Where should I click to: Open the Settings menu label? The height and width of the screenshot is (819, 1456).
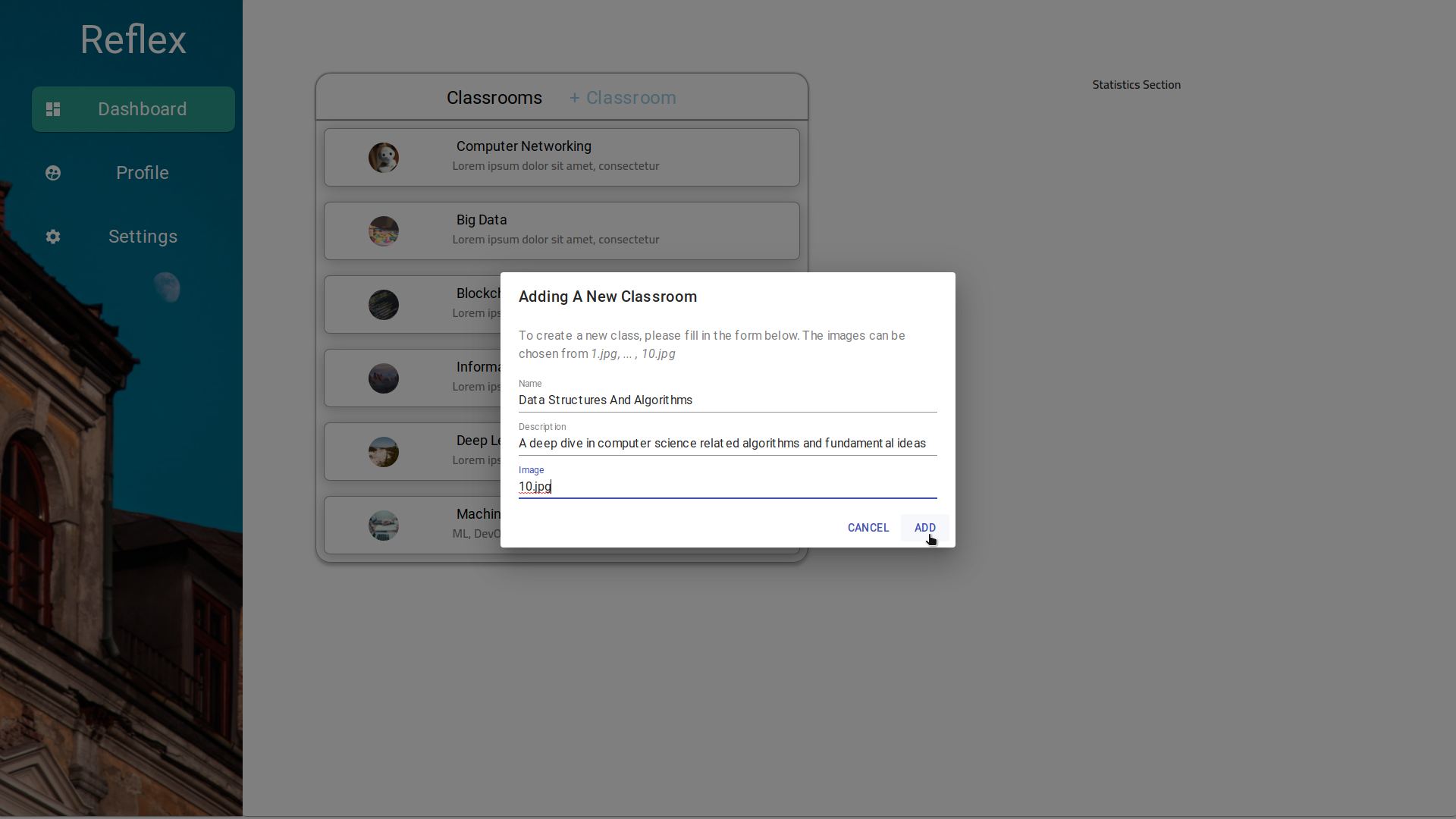pos(143,237)
